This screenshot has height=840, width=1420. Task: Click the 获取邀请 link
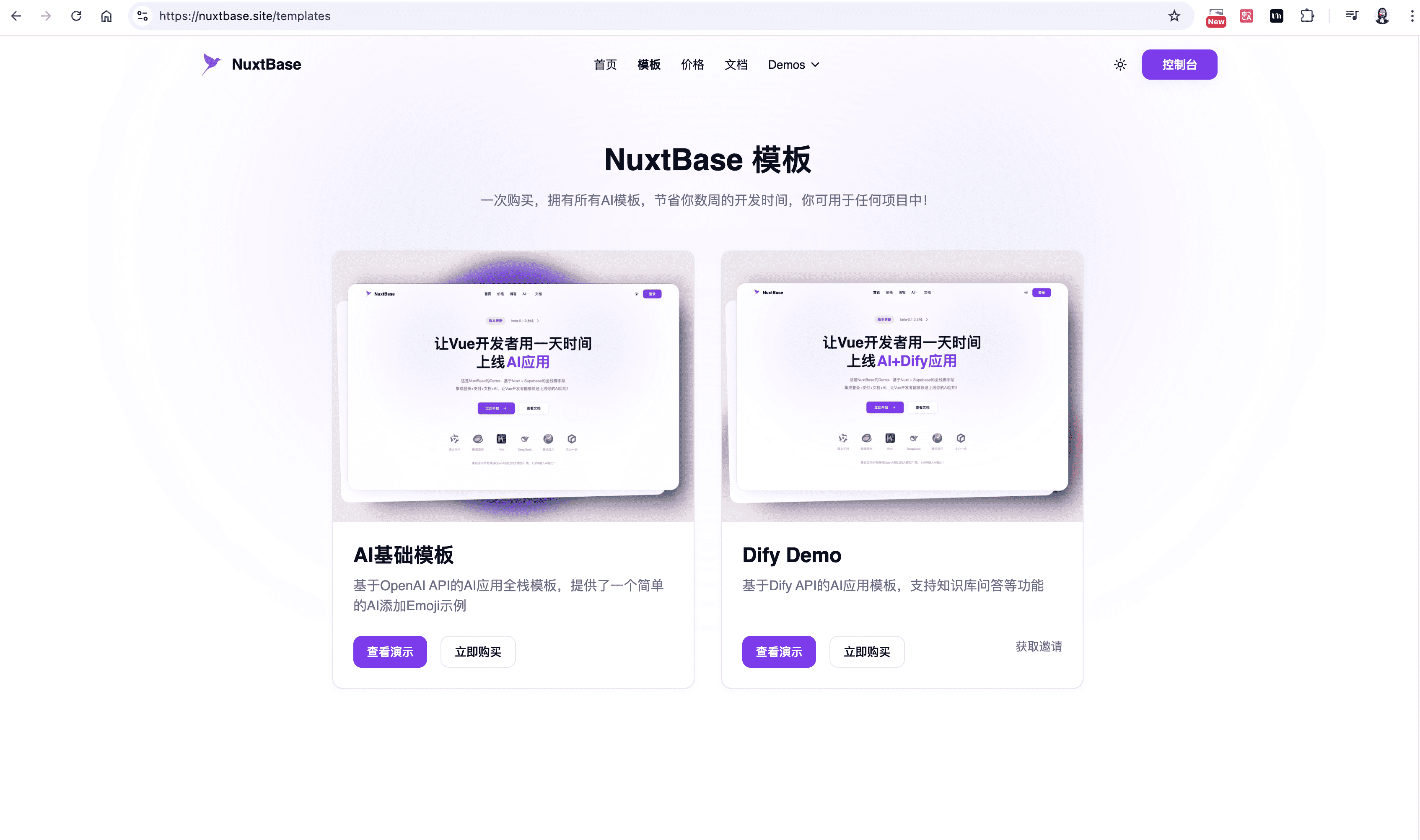coord(1039,646)
